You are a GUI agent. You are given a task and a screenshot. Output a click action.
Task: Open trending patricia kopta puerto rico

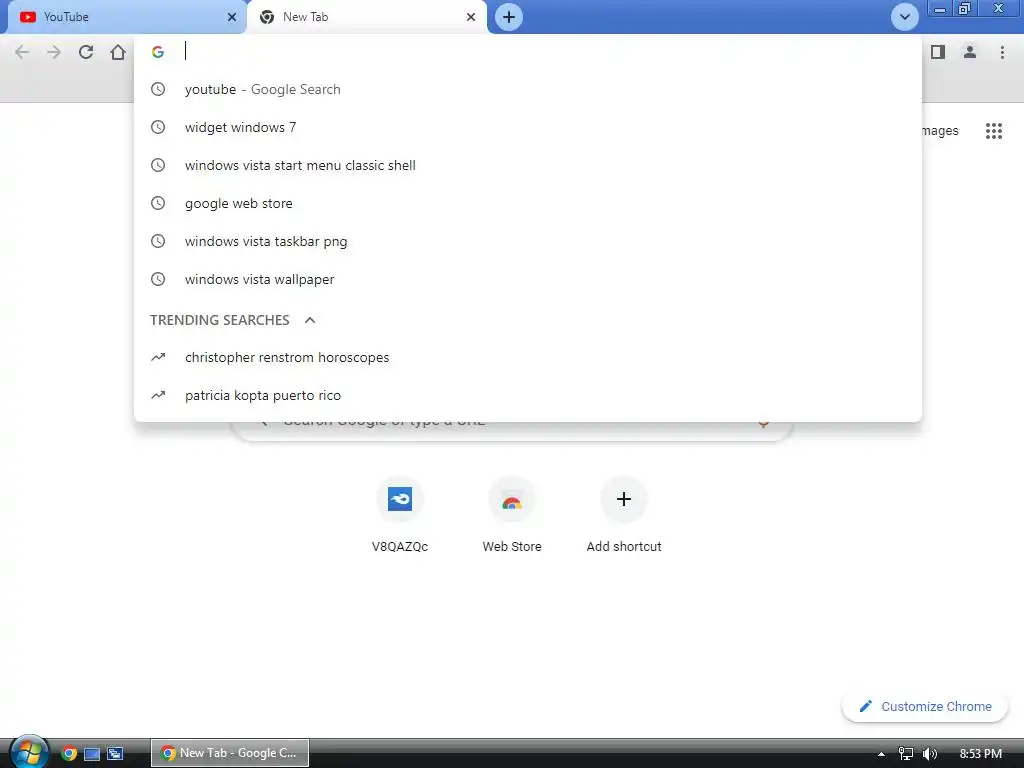pyautogui.click(x=528, y=395)
